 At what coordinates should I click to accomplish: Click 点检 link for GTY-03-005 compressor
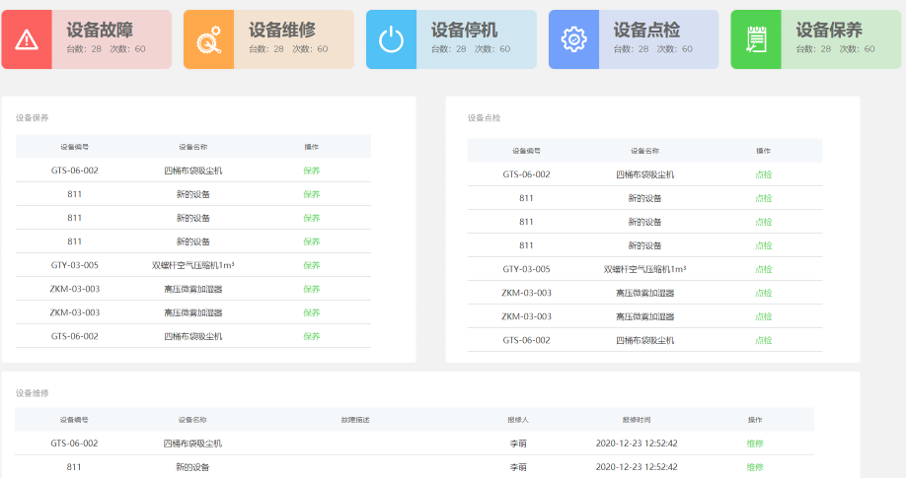pyautogui.click(x=764, y=269)
